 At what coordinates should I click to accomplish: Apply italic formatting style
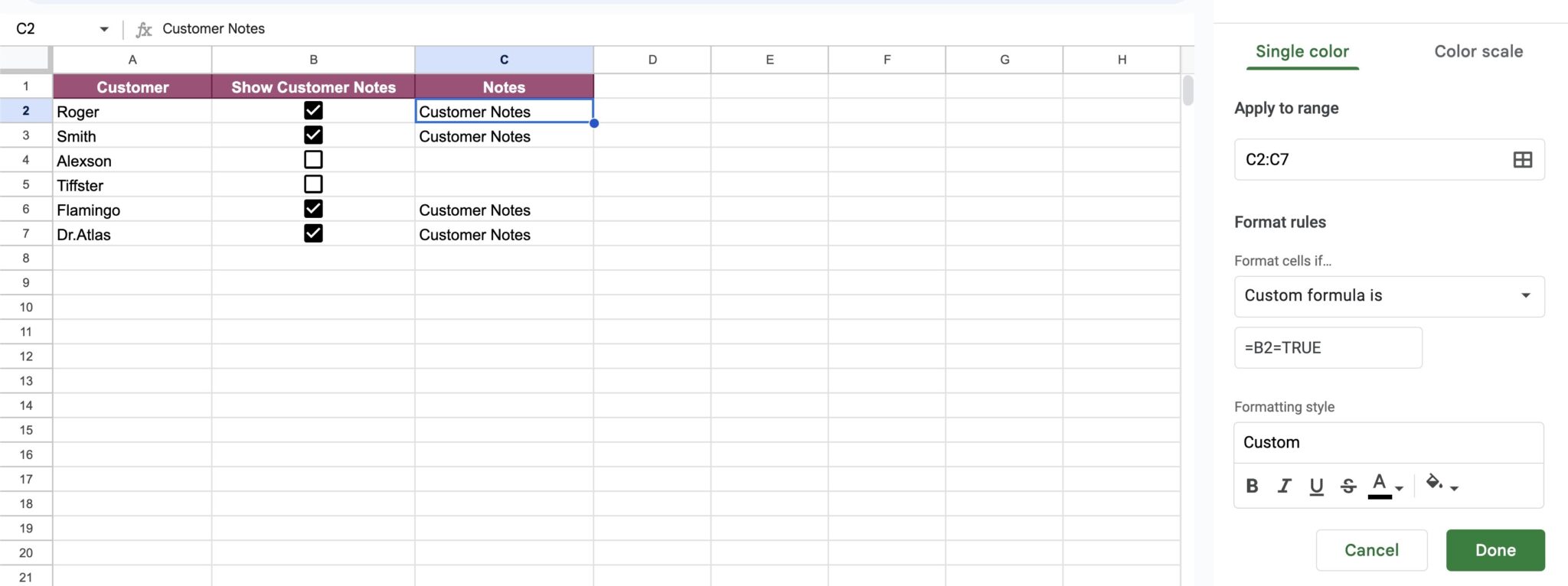click(x=1284, y=486)
